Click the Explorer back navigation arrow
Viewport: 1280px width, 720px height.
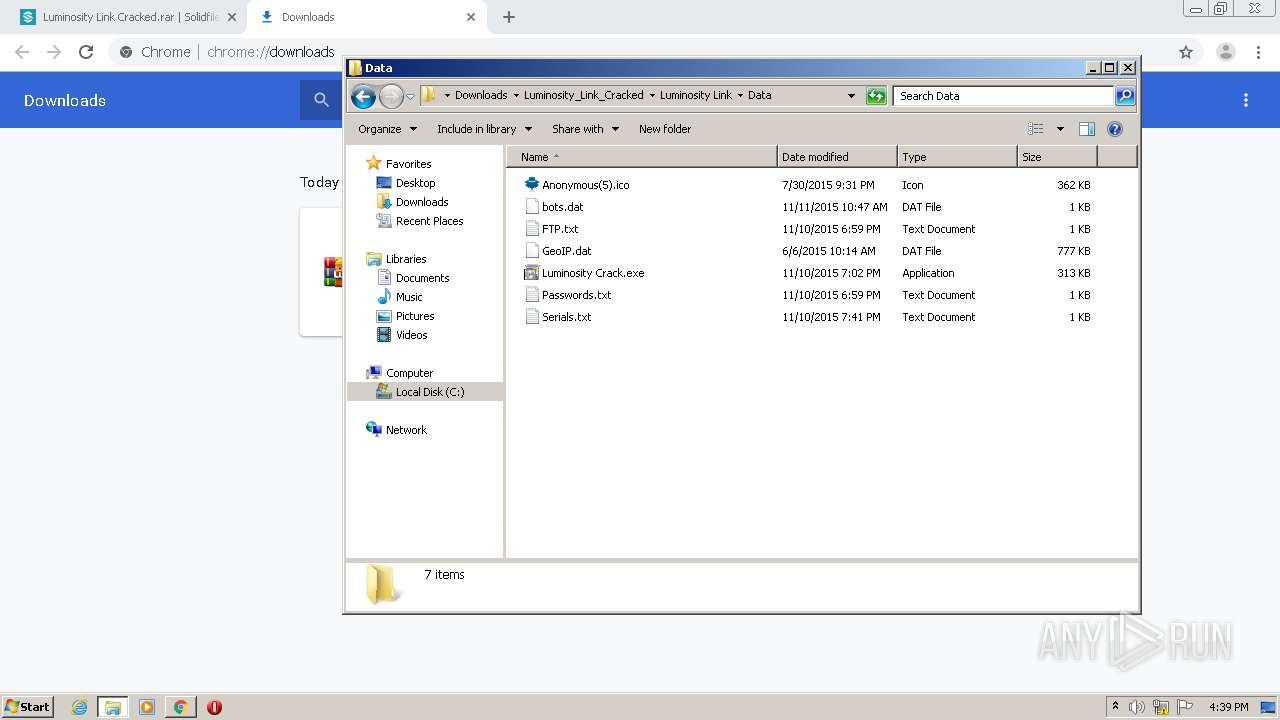(363, 96)
